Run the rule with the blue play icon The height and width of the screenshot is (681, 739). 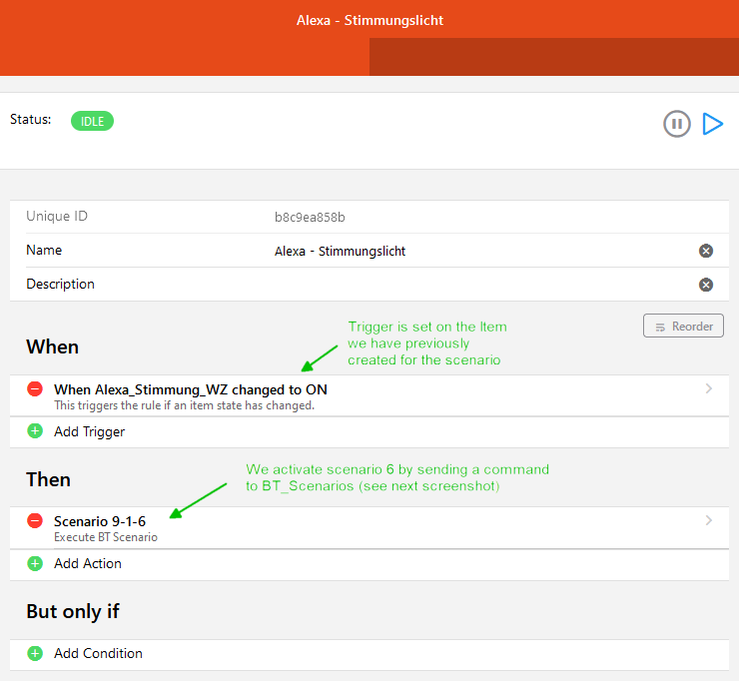(713, 124)
